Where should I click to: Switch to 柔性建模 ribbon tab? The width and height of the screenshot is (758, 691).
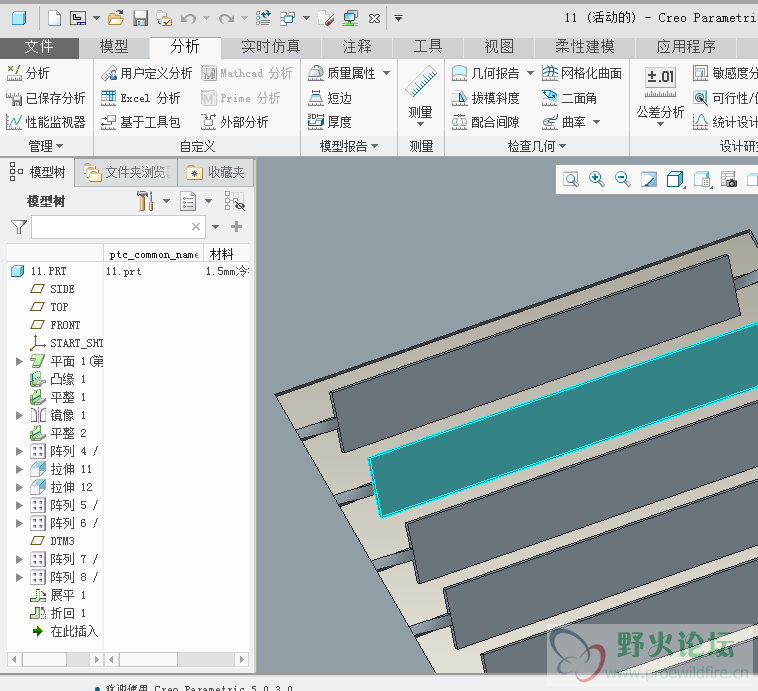tap(584, 47)
